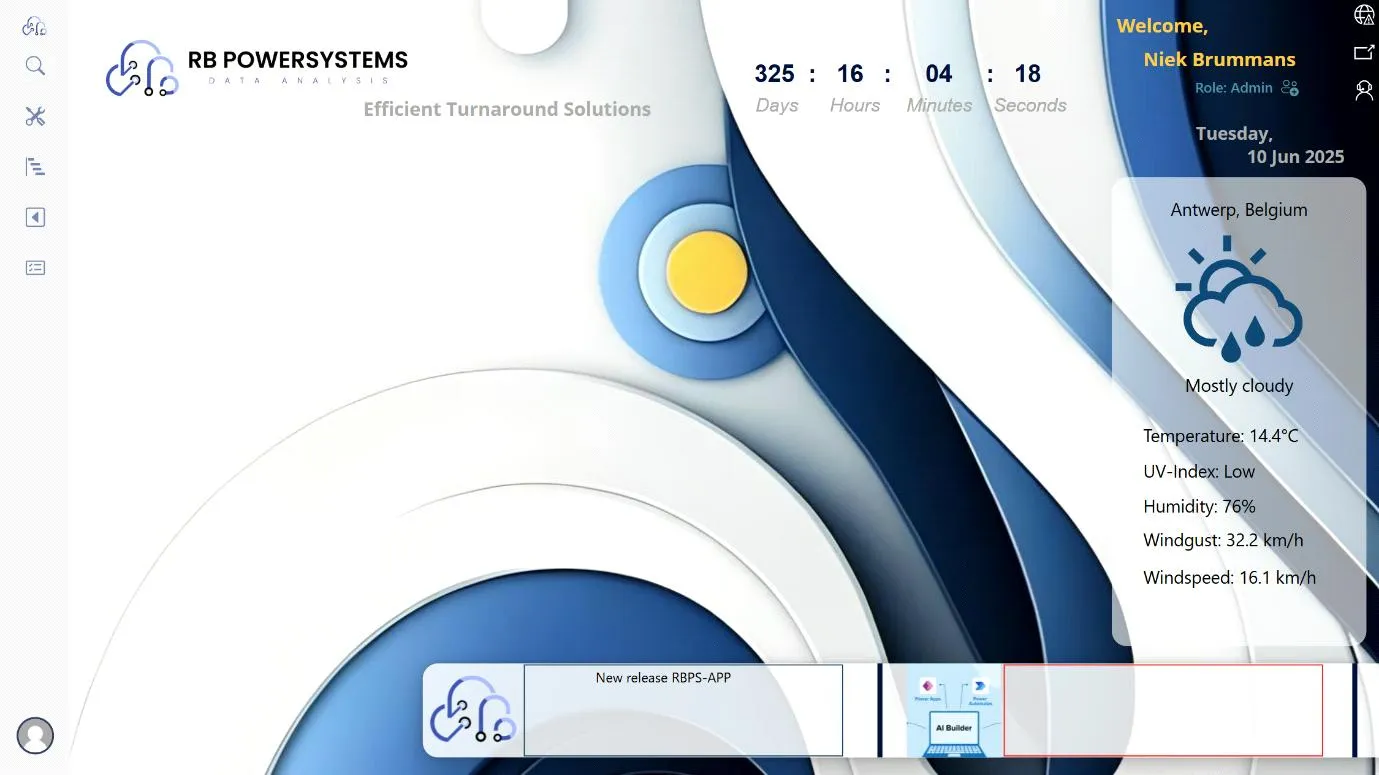Image resolution: width=1379 pixels, height=775 pixels.
Task: Click the 'Humidity: 76%' entry
Action: [x=1199, y=506]
